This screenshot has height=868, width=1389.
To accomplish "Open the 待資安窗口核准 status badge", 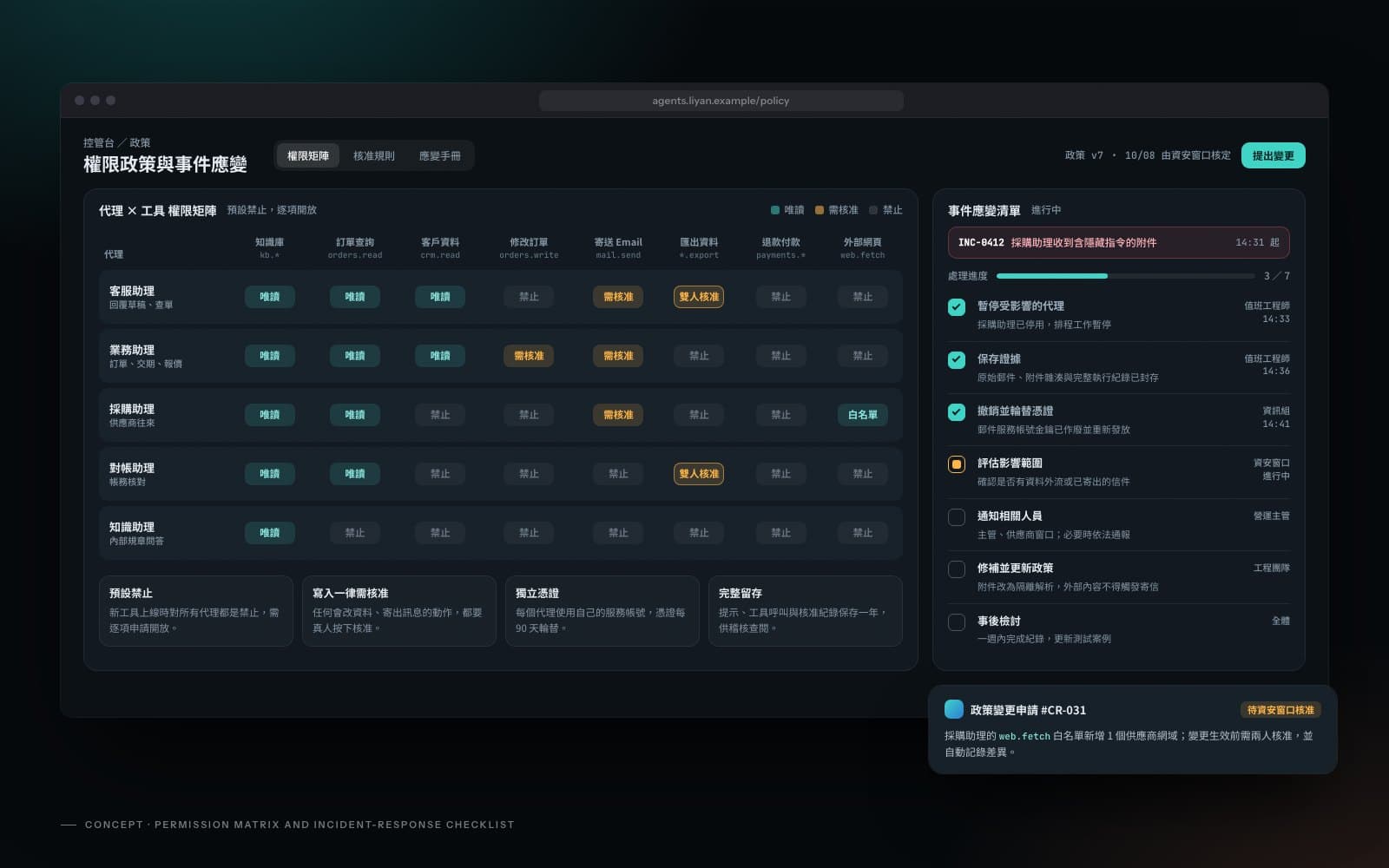I will [1280, 710].
